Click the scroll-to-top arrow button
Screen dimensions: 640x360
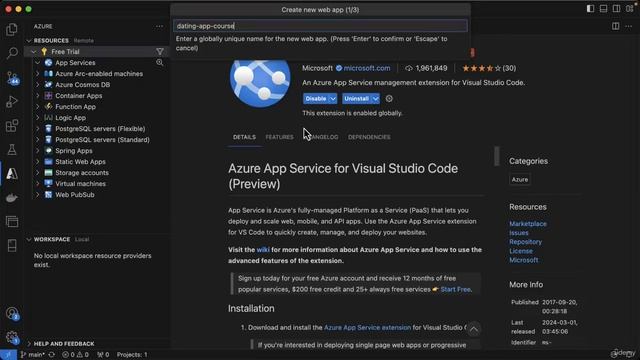point(474,329)
